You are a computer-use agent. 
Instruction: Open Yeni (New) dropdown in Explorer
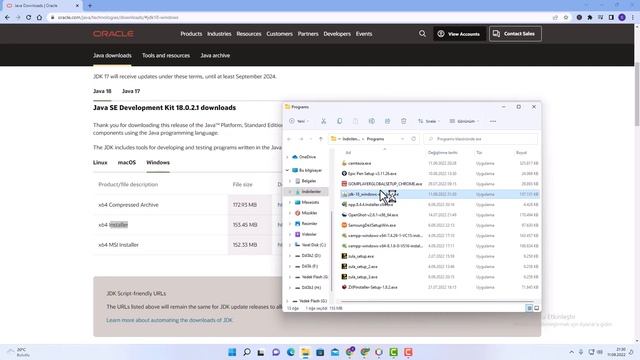pyautogui.click(x=298, y=121)
